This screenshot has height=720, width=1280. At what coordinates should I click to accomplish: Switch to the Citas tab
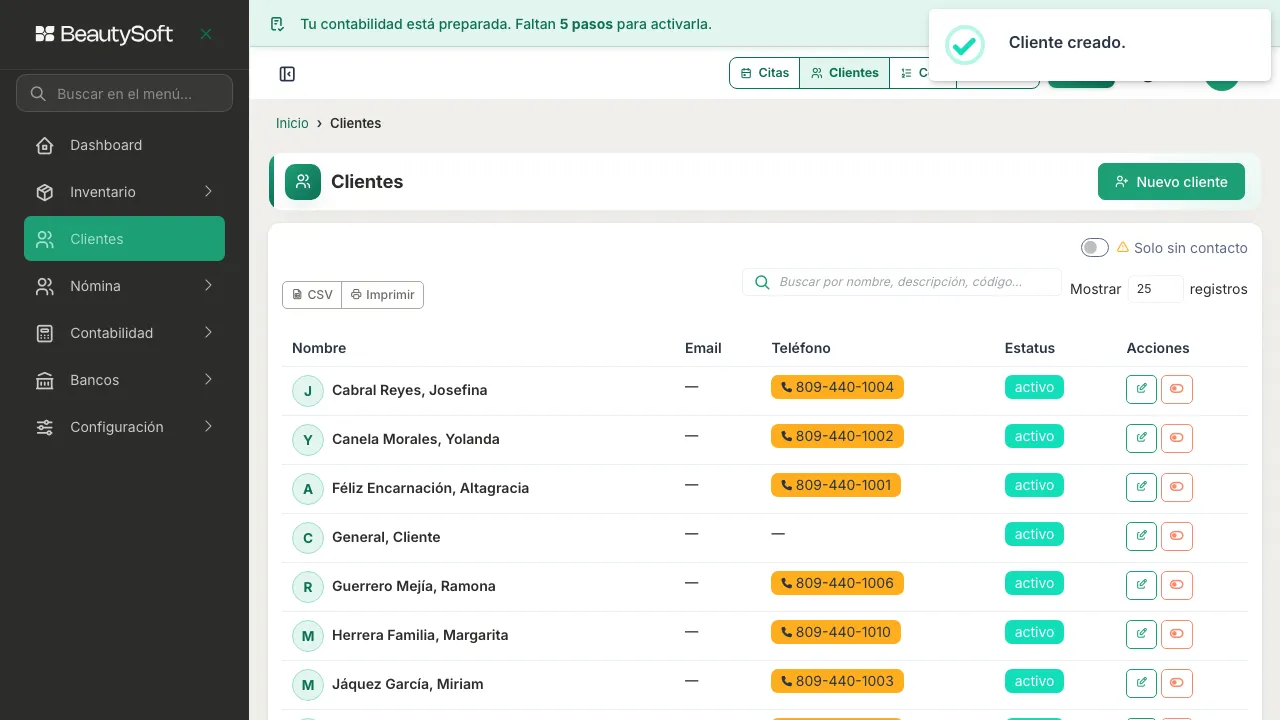(765, 73)
